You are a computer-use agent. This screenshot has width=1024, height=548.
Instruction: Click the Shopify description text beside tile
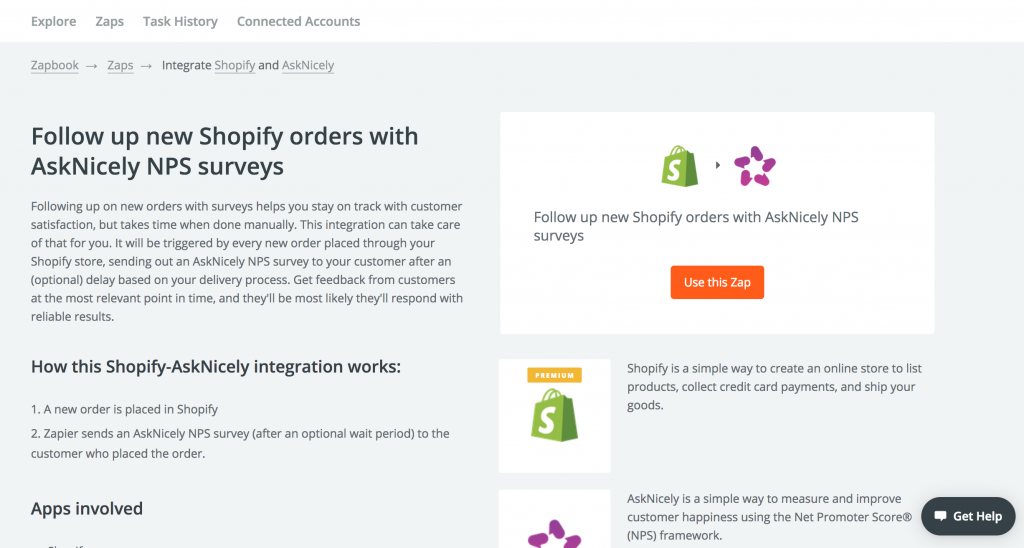[x=774, y=387]
